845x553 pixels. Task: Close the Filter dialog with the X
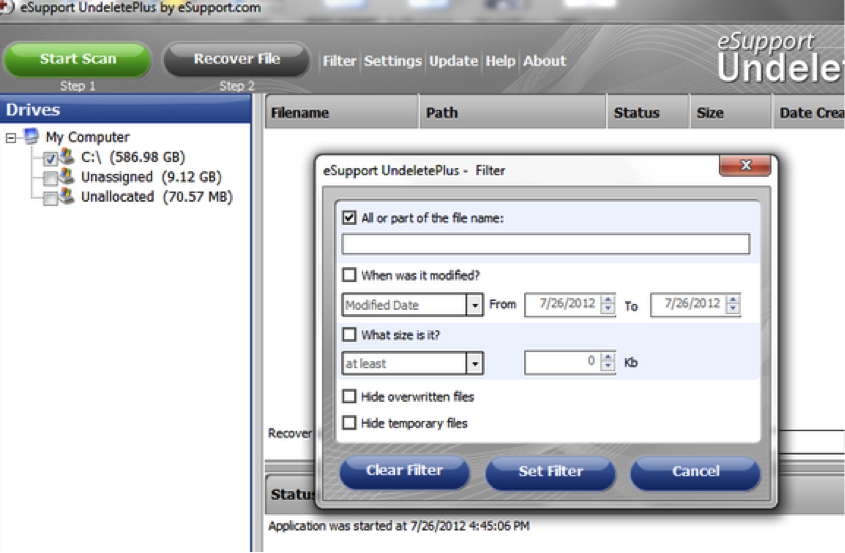(745, 165)
